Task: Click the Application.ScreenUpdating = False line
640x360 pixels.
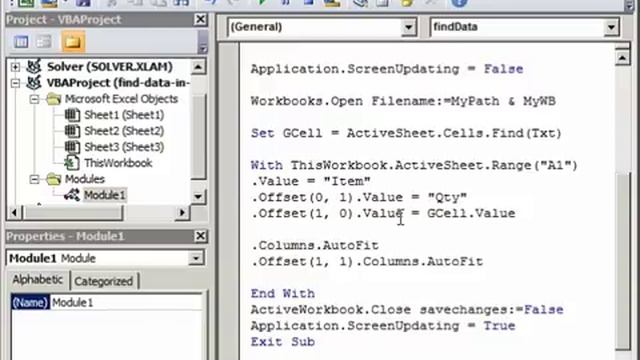Action: point(387,69)
